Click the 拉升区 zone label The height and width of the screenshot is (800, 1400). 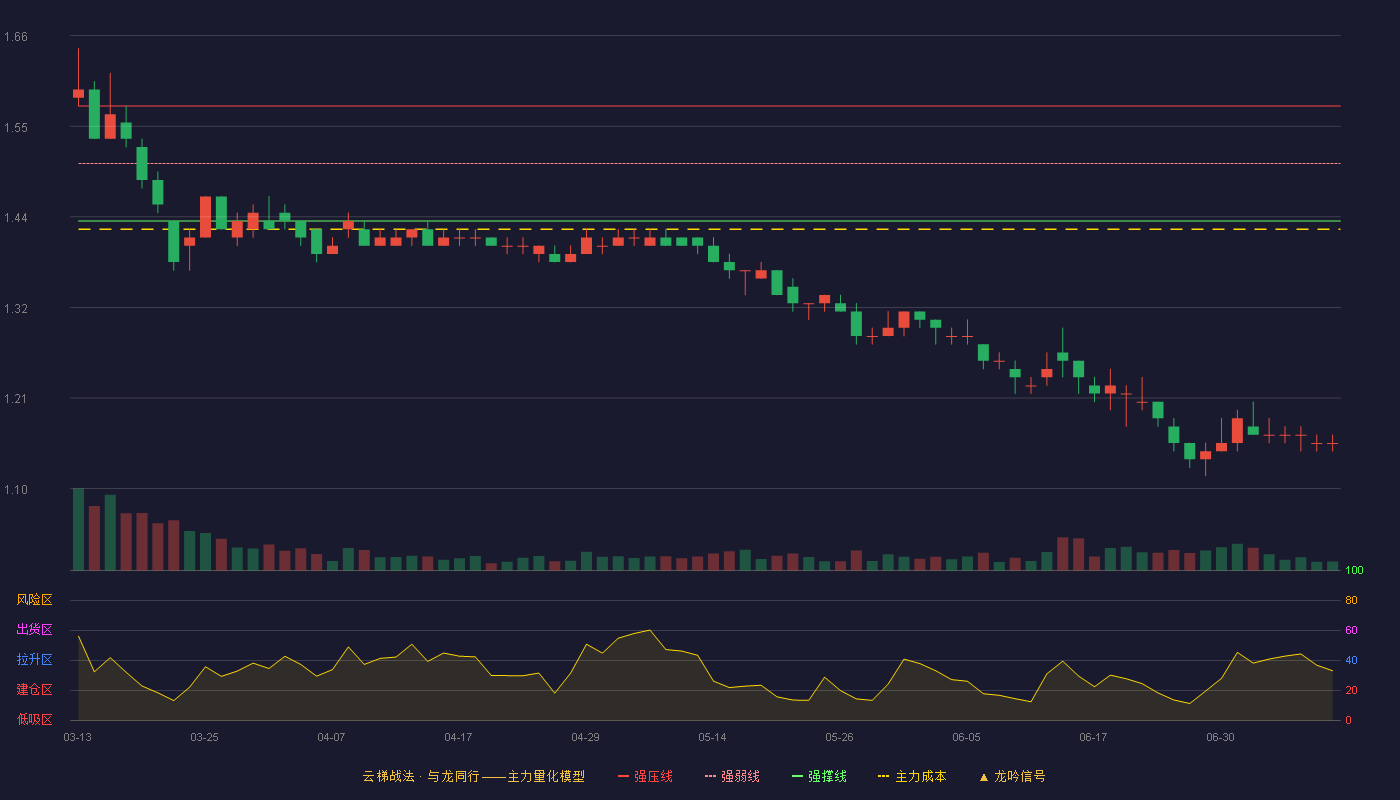[34, 660]
